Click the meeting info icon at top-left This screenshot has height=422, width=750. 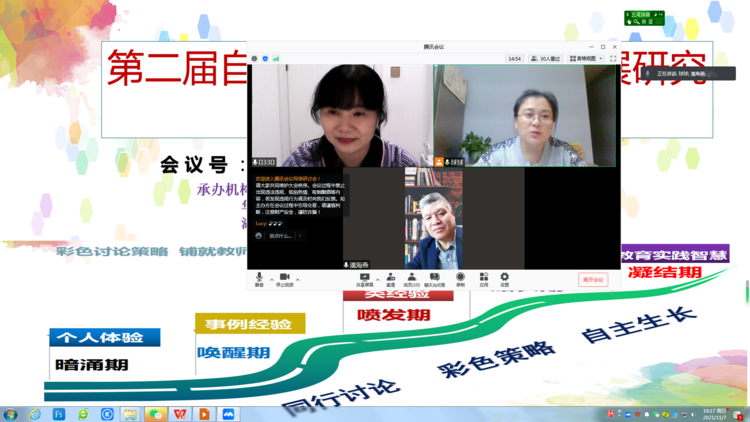point(254,59)
